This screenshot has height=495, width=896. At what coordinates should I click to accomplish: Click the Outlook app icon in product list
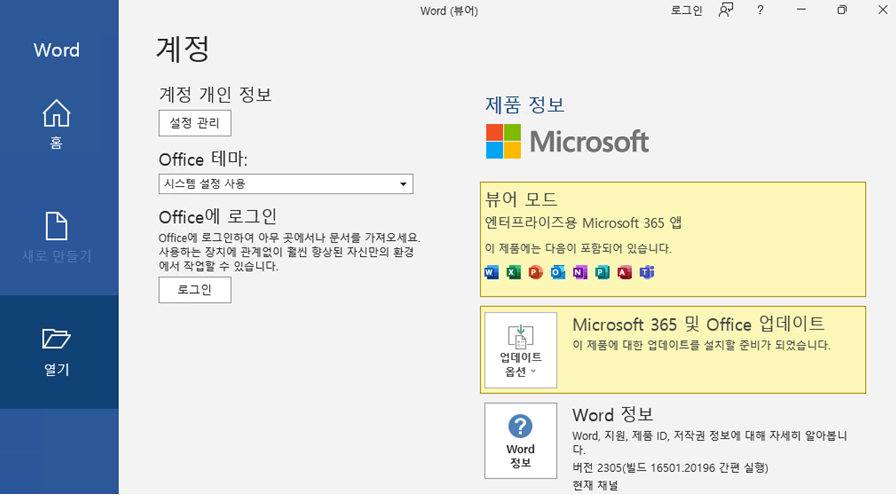(x=558, y=273)
